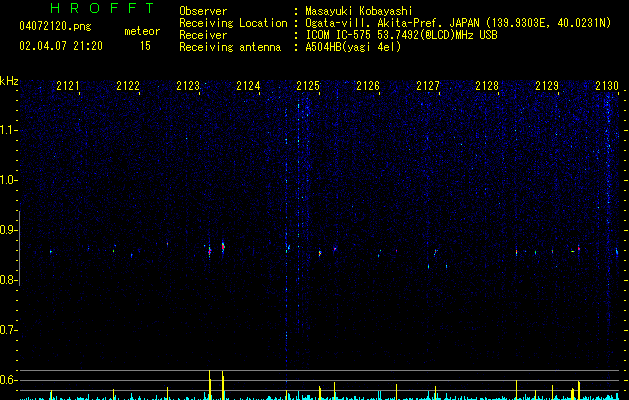The image size is (629, 400).
Task: Click the Receiving Location label
Action: pos(233,23)
